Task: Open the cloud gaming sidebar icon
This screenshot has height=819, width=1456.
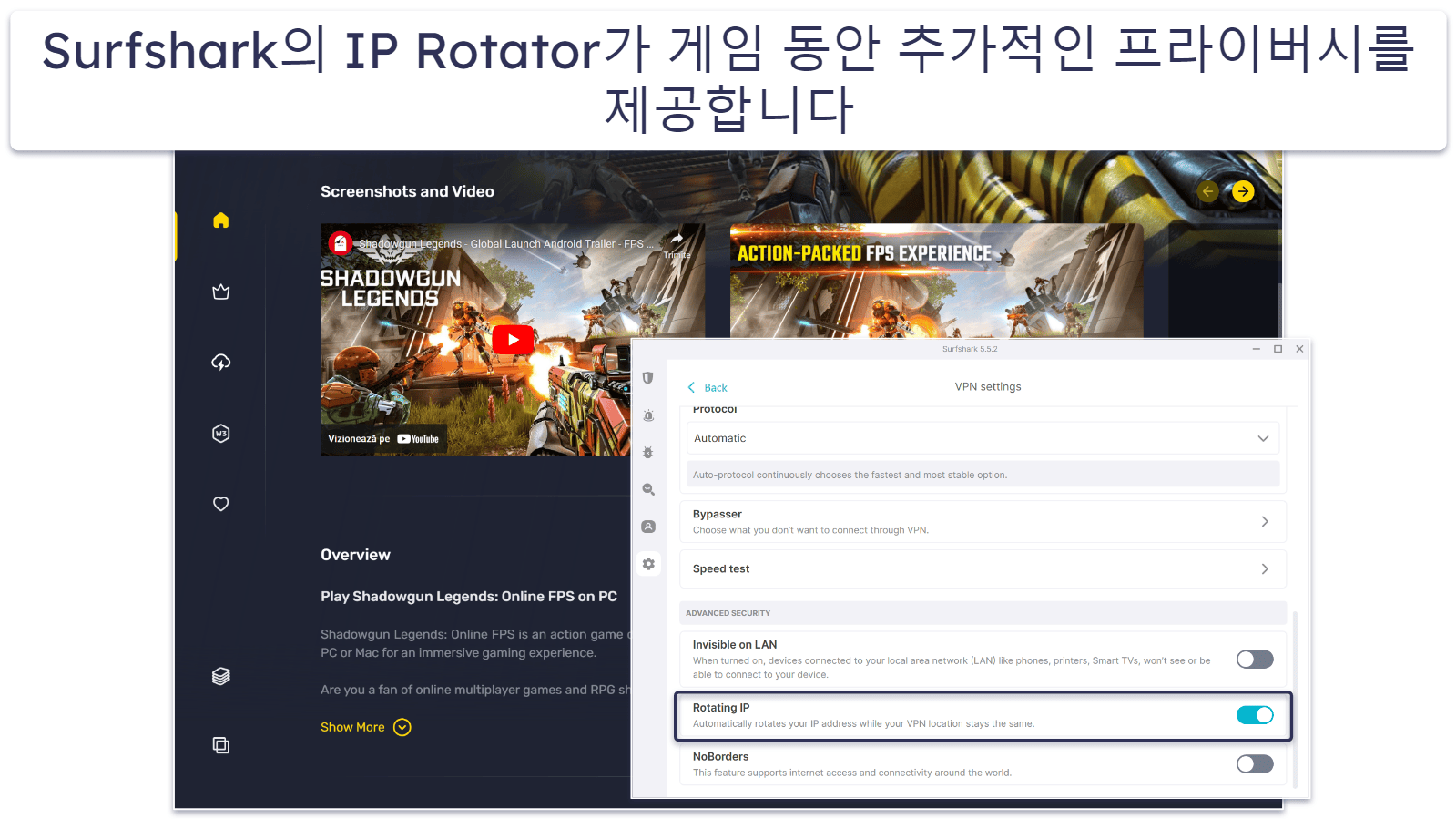Action: 220,362
